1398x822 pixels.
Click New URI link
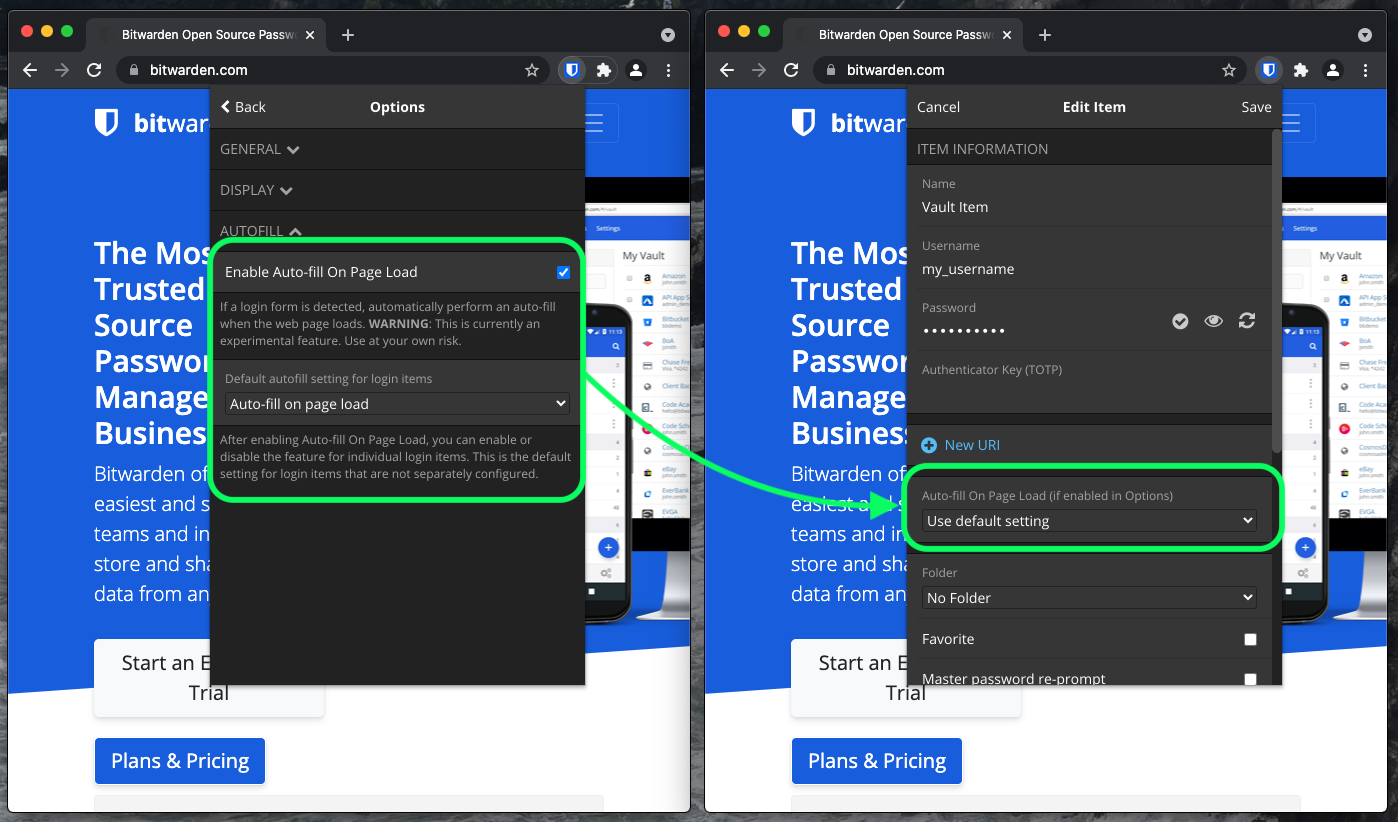[961, 445]
